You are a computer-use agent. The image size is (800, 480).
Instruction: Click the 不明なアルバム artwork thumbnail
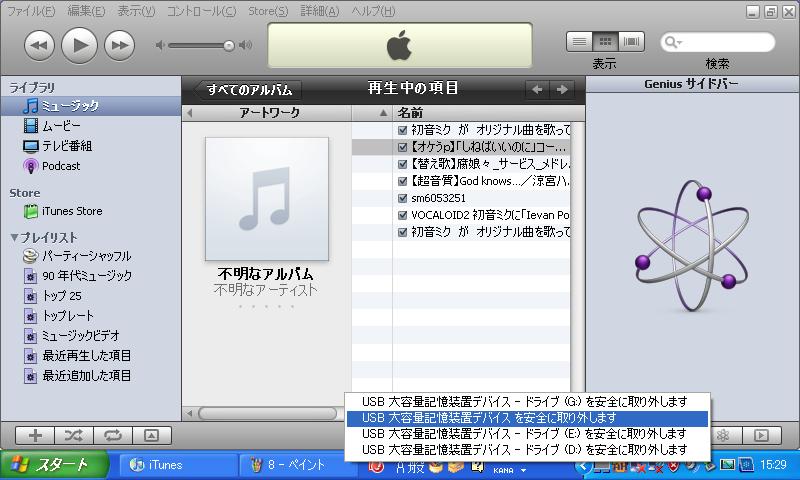click(x=267, y=199)
